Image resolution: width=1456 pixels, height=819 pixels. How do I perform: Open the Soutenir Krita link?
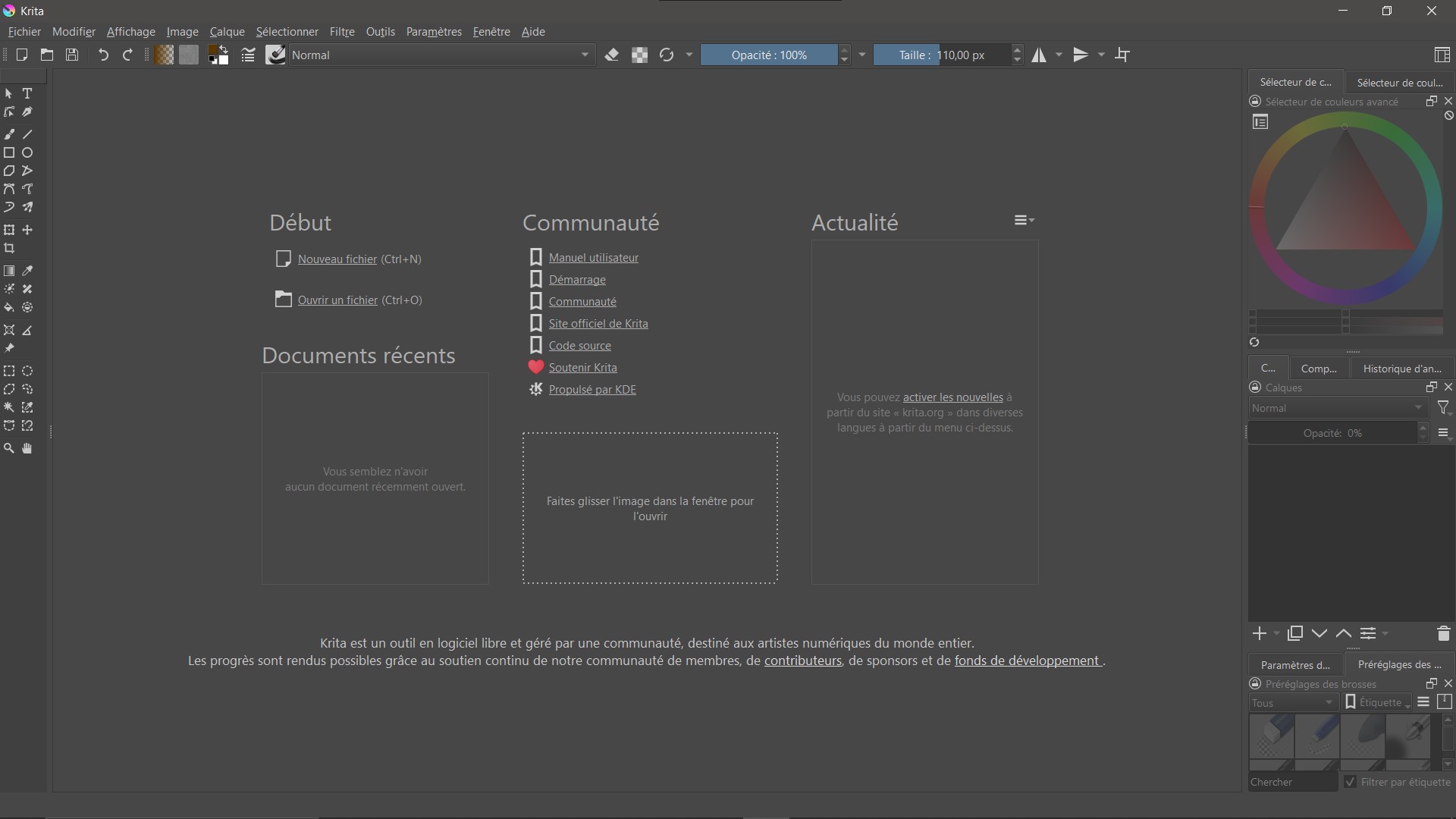[582, 368]
